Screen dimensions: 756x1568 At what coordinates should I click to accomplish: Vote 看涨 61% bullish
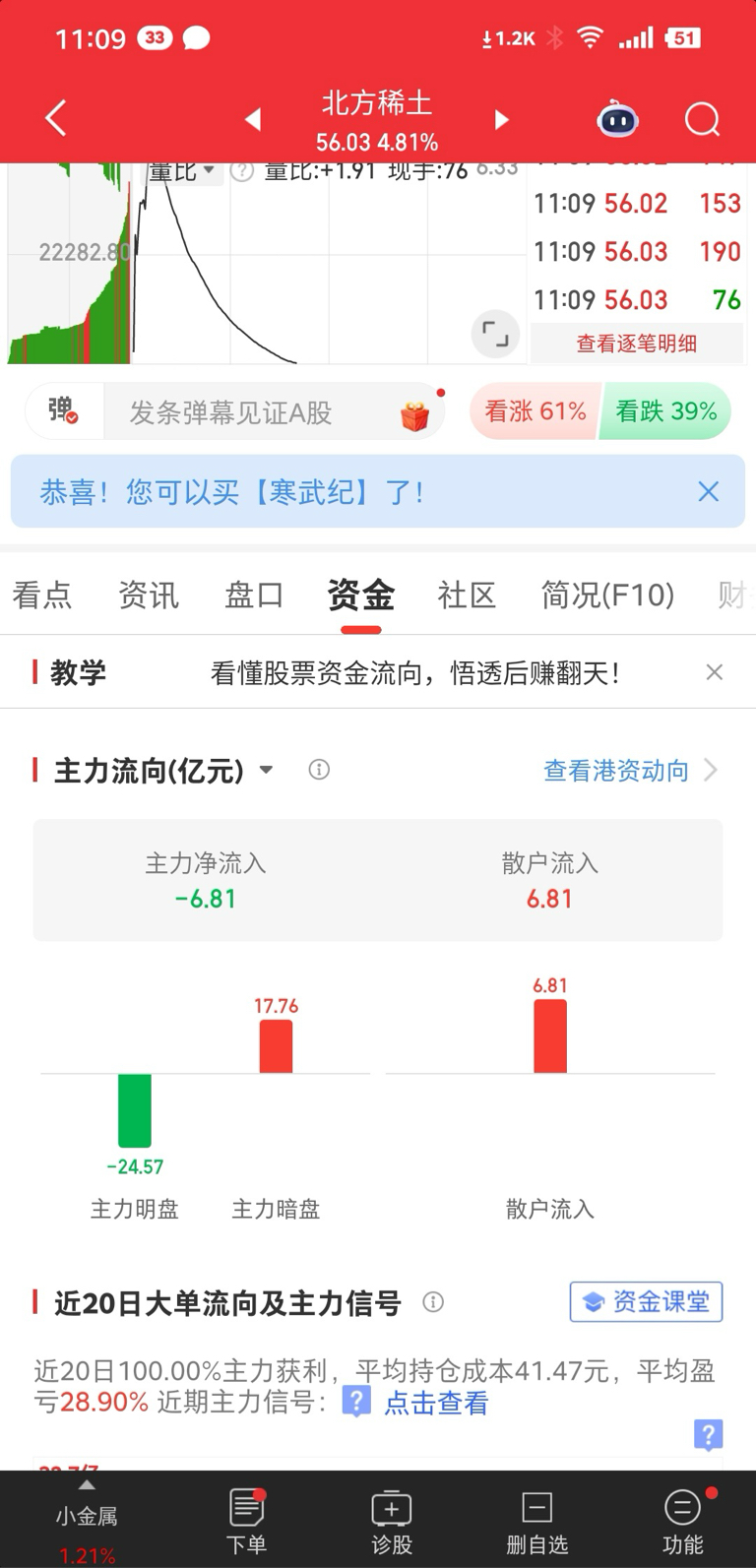(535, 411)
